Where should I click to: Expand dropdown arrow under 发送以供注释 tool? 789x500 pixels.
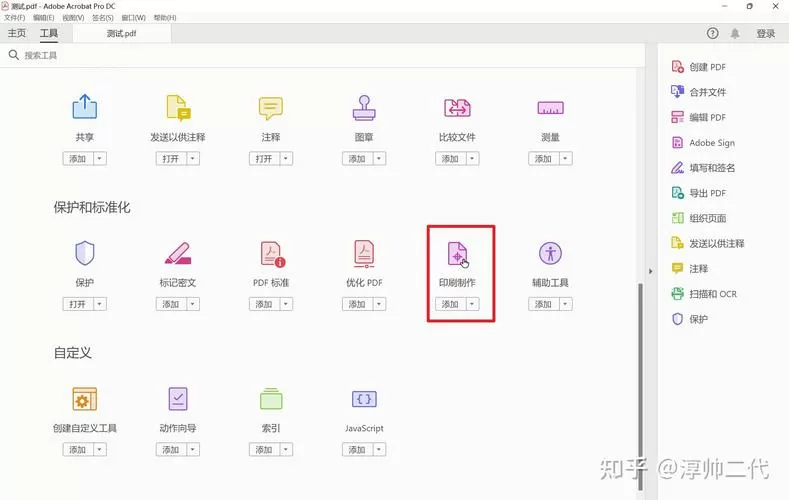193,159
